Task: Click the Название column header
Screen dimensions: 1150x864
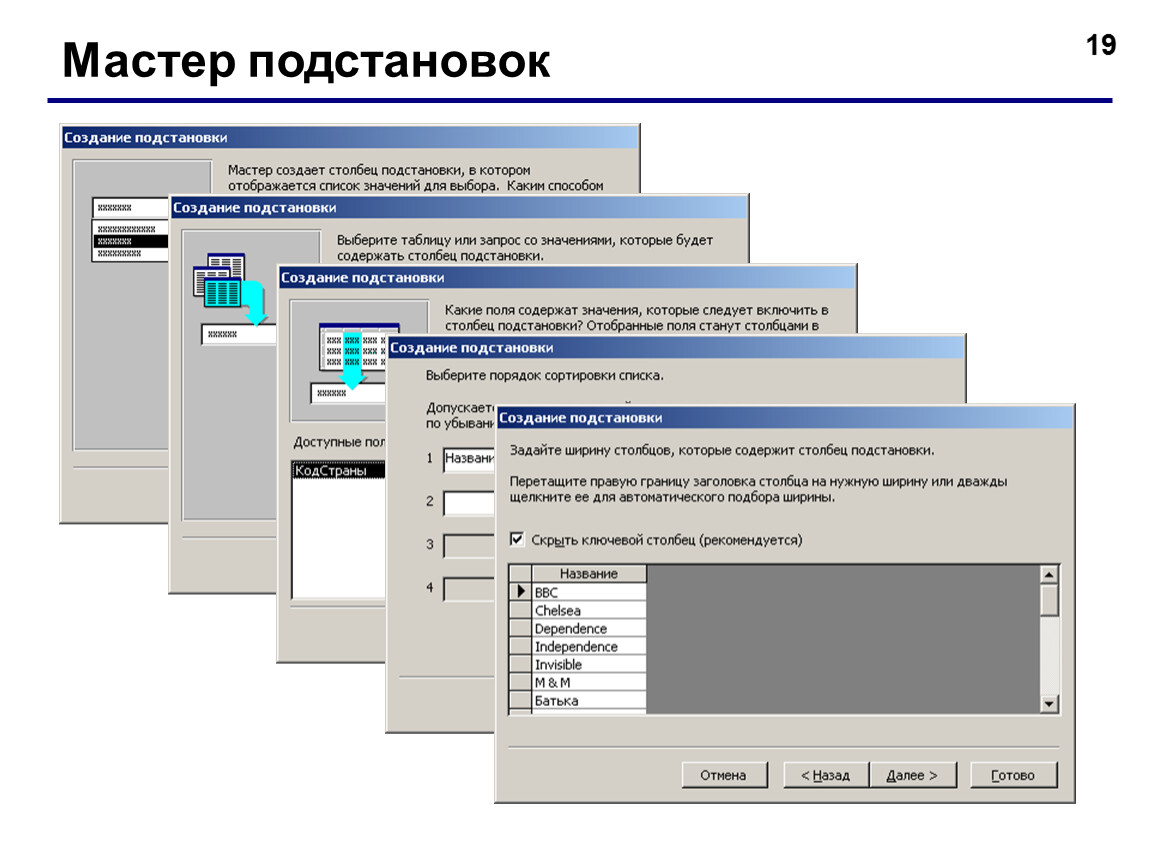Action: click(x=589, y=574)
